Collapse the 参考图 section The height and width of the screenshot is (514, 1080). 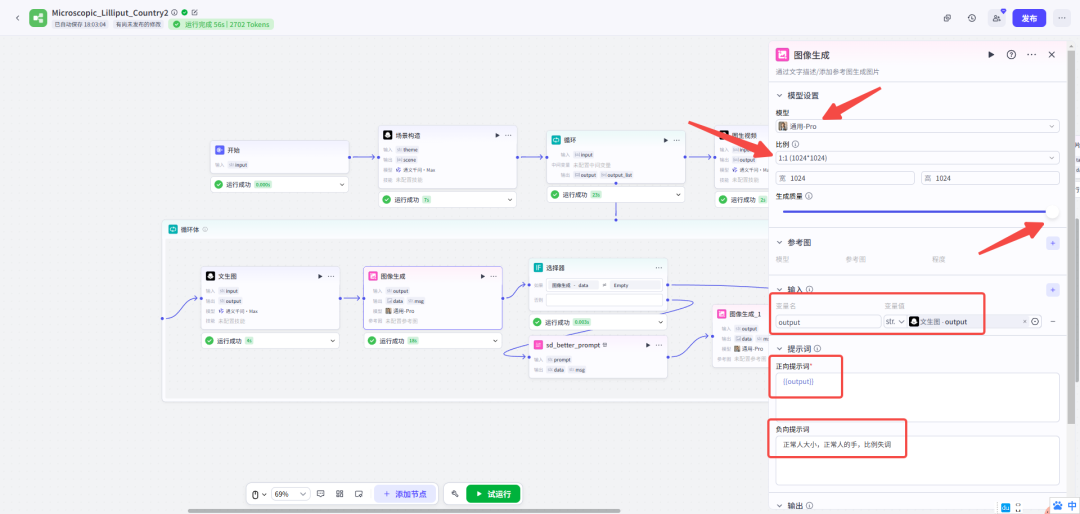pos(780,243)
